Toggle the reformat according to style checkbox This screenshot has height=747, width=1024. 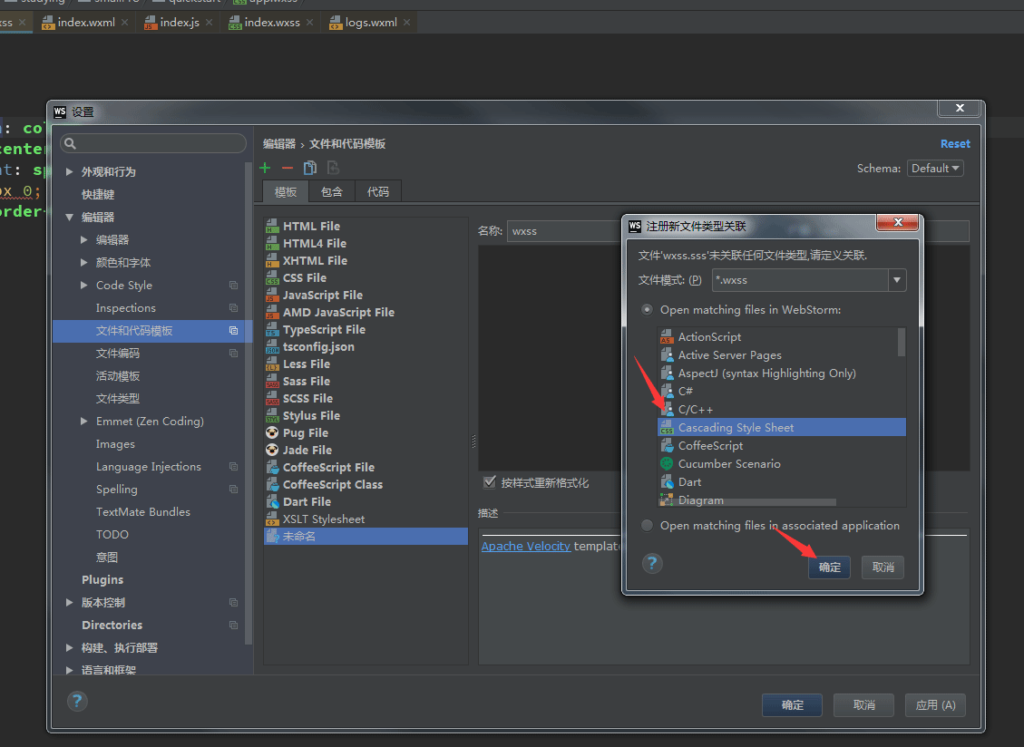(489, 482)
